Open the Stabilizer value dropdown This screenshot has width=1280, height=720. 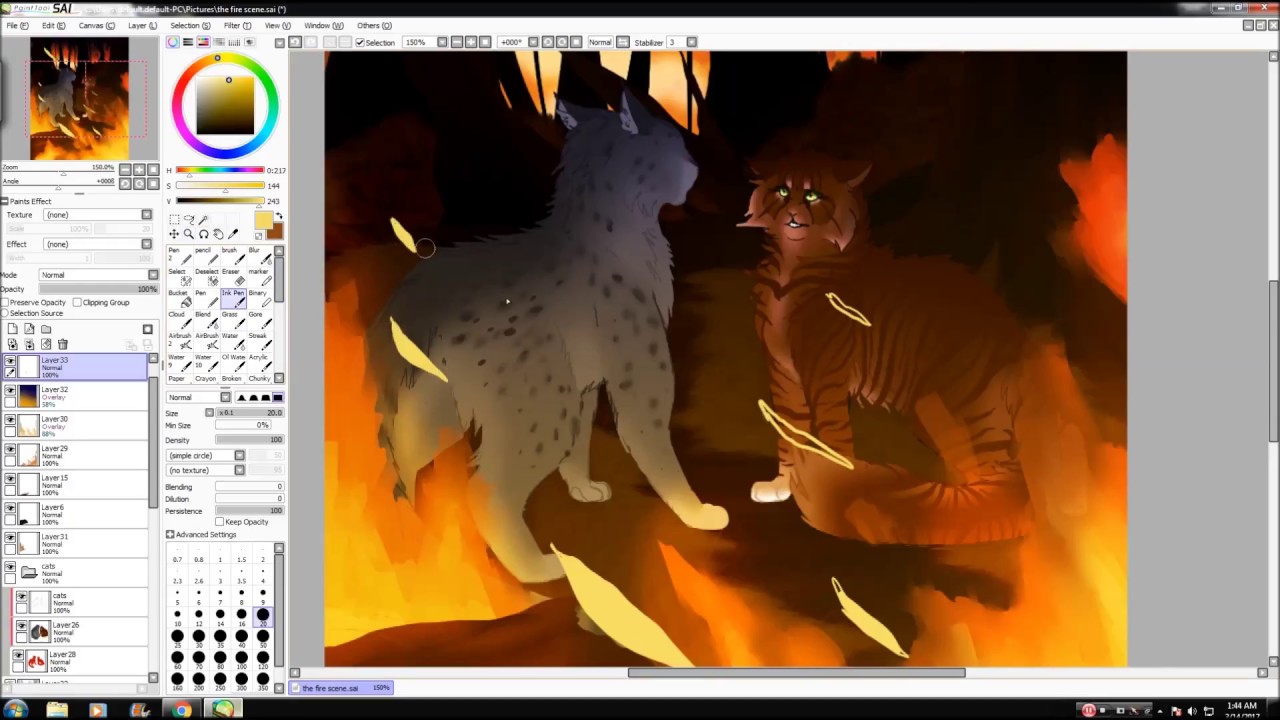[692, 42]
